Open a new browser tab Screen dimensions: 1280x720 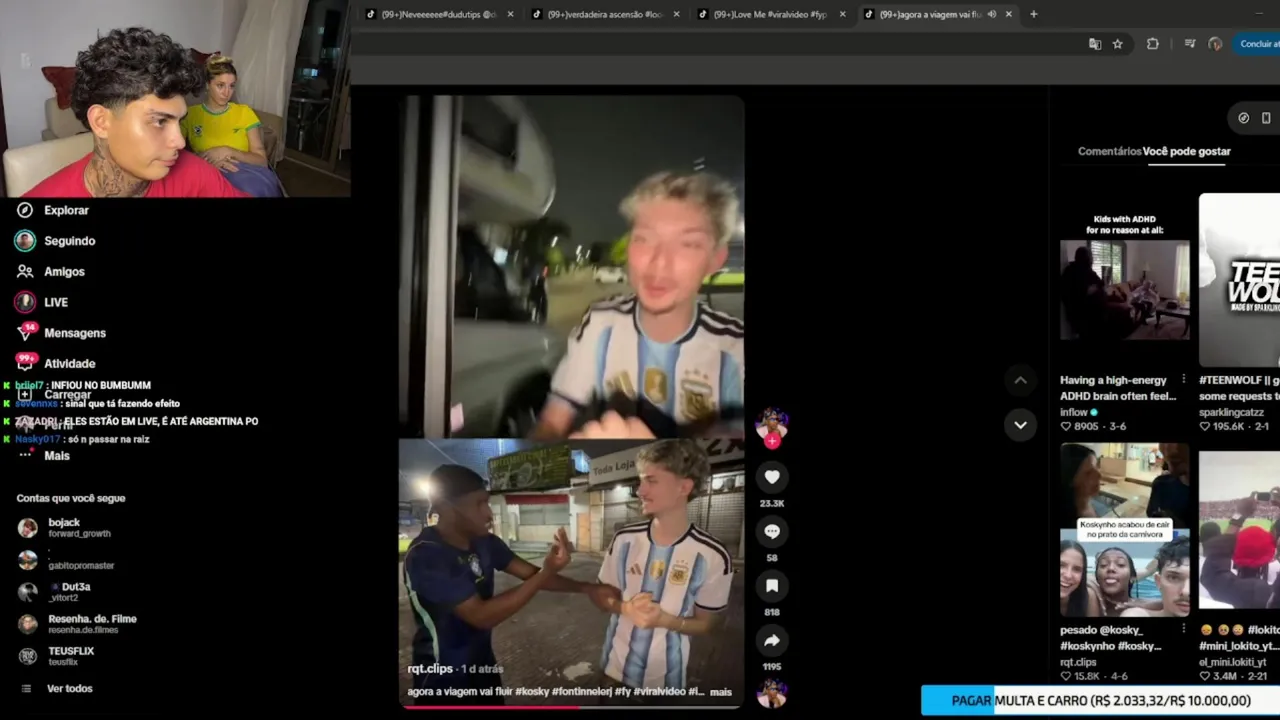pyautogui.click(x=1033, y=14)
